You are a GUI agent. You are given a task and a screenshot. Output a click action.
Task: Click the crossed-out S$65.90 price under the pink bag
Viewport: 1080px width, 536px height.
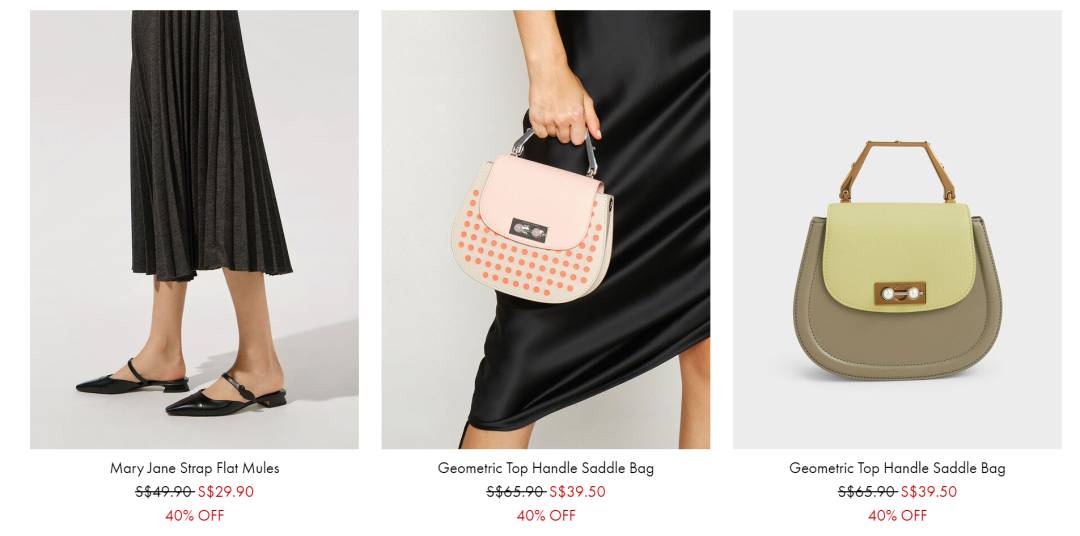pos(516,492)
